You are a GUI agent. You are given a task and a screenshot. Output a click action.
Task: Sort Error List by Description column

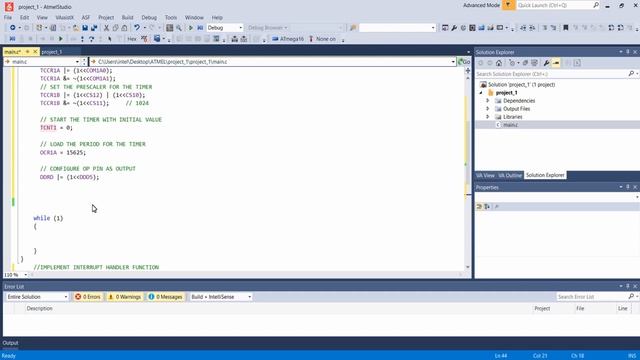click(40, 309)
